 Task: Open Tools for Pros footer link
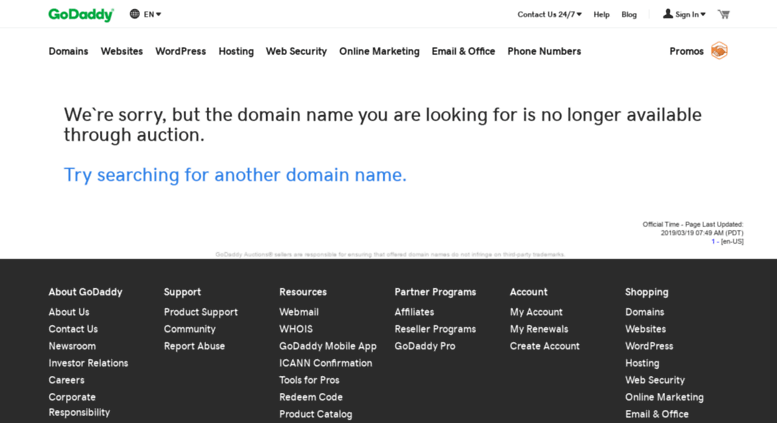(x=309, y=380)
